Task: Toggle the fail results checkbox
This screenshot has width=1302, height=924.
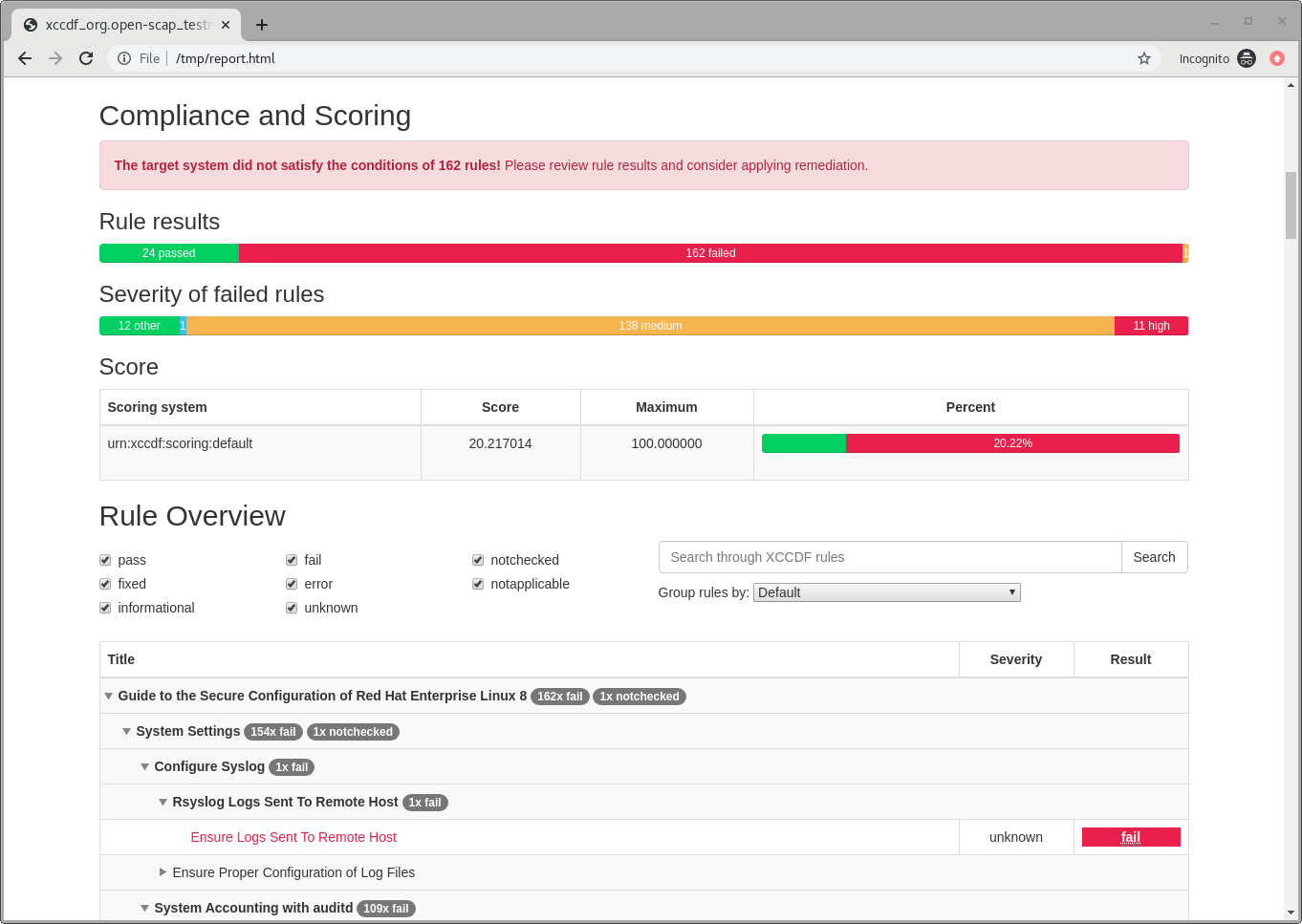Action: (x=292, y=560)
